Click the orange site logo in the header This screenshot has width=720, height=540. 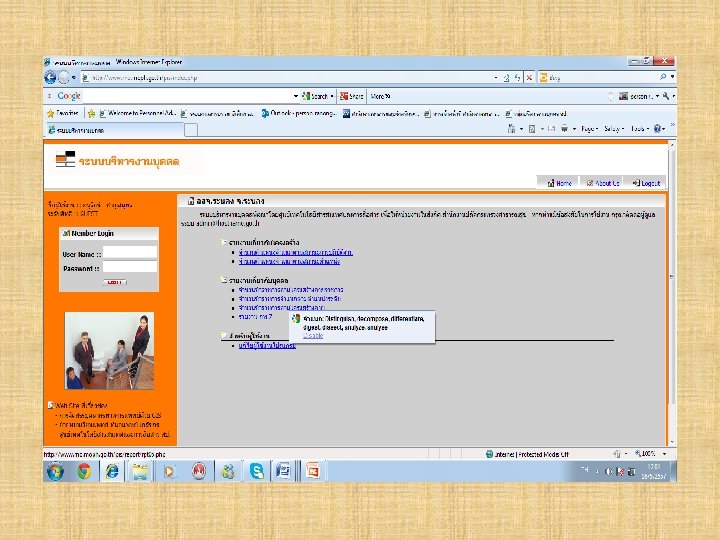coord(65,159)
